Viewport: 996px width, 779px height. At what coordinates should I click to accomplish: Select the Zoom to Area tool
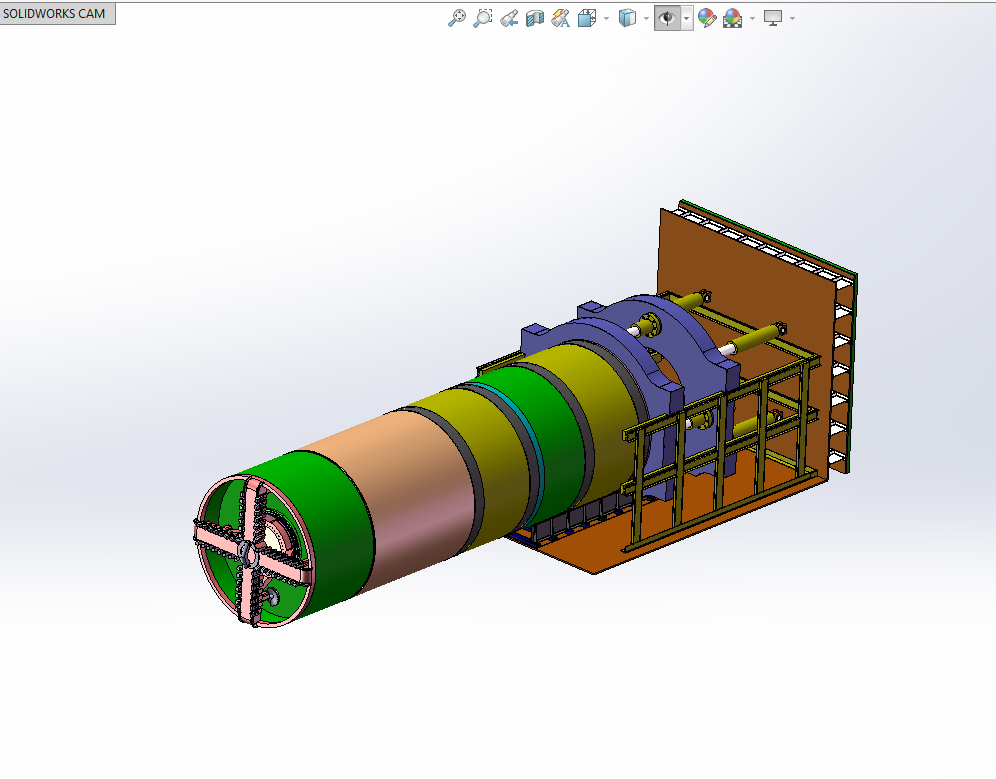(x=483, y=18)
